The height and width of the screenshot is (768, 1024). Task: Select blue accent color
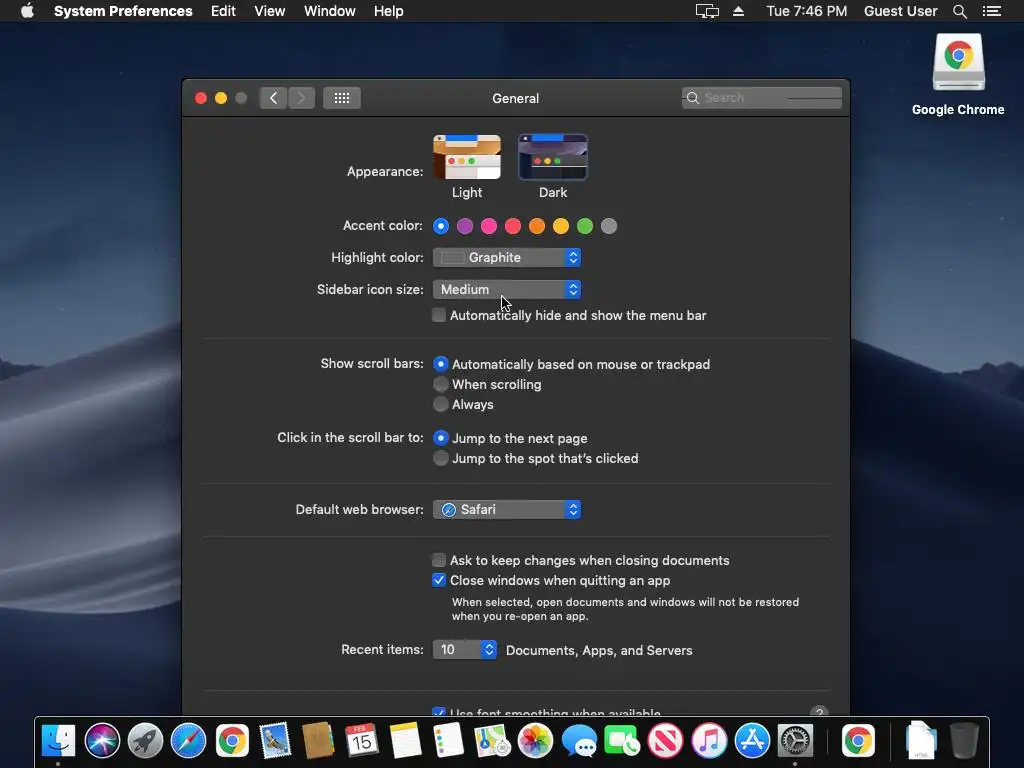tap(441, 226)
